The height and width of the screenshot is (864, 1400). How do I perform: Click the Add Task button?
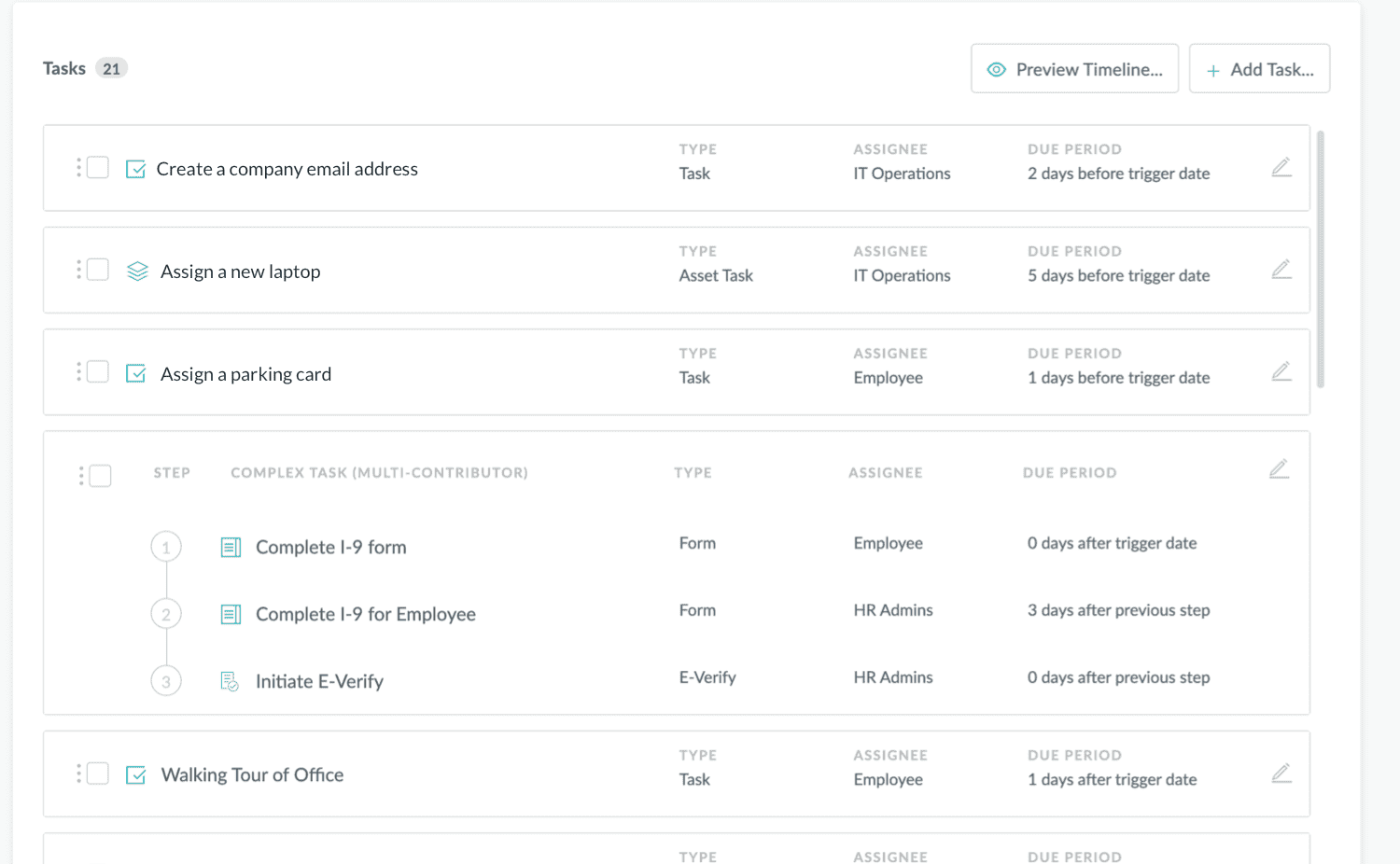1259,69
